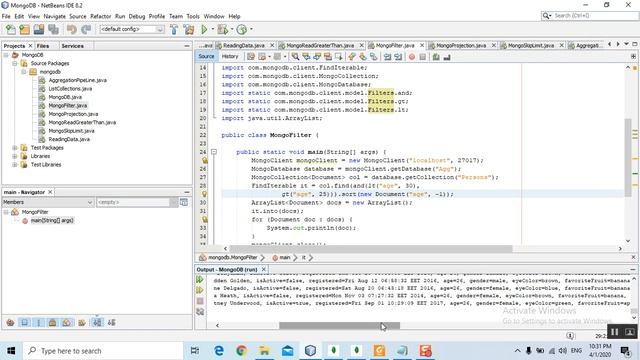
Task: Open the History view button
Action: 230,56
